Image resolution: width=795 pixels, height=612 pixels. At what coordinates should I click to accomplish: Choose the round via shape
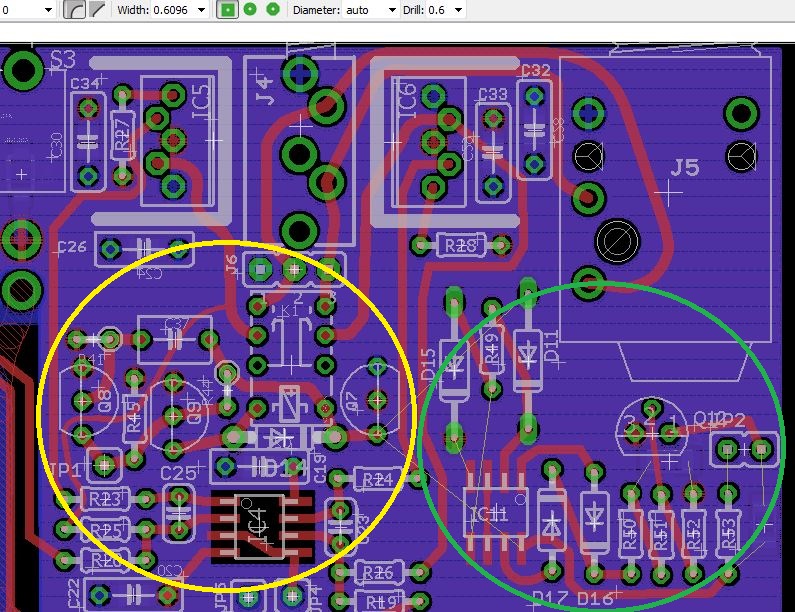tap(250, 9)
